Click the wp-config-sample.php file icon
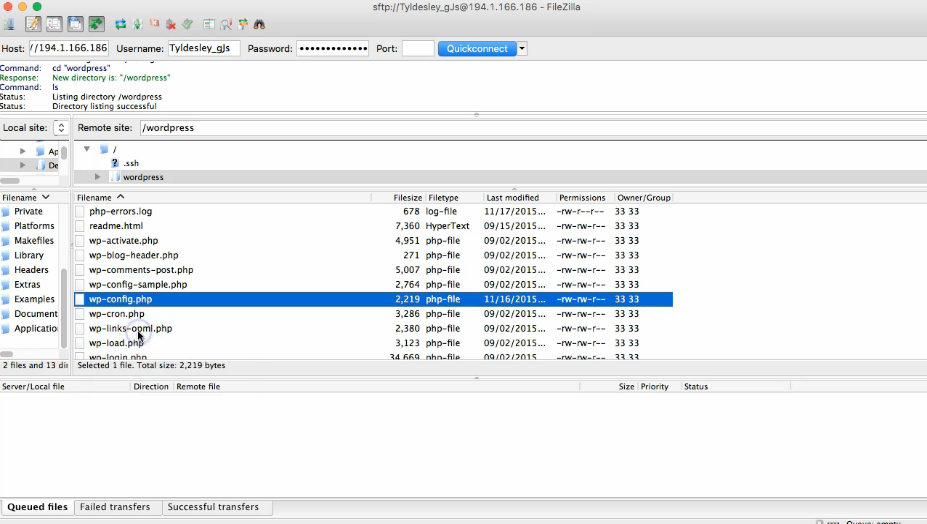This screenshot has height=524, width=927. coord(80,284)
